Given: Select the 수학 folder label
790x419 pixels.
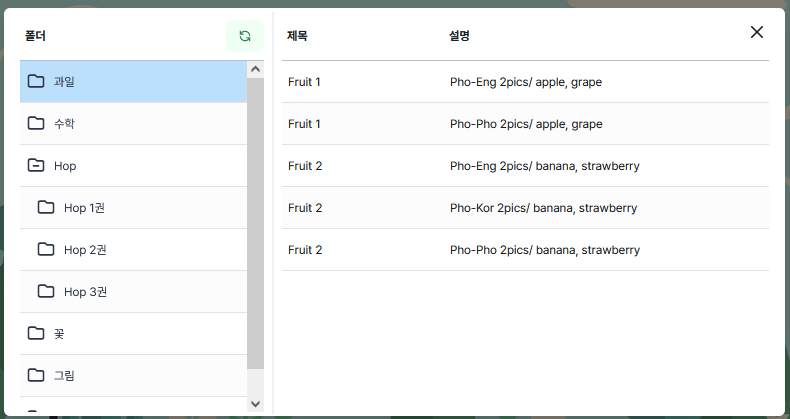Looking at the screenshot, I should pyautogui.click(x=64, y=124).
